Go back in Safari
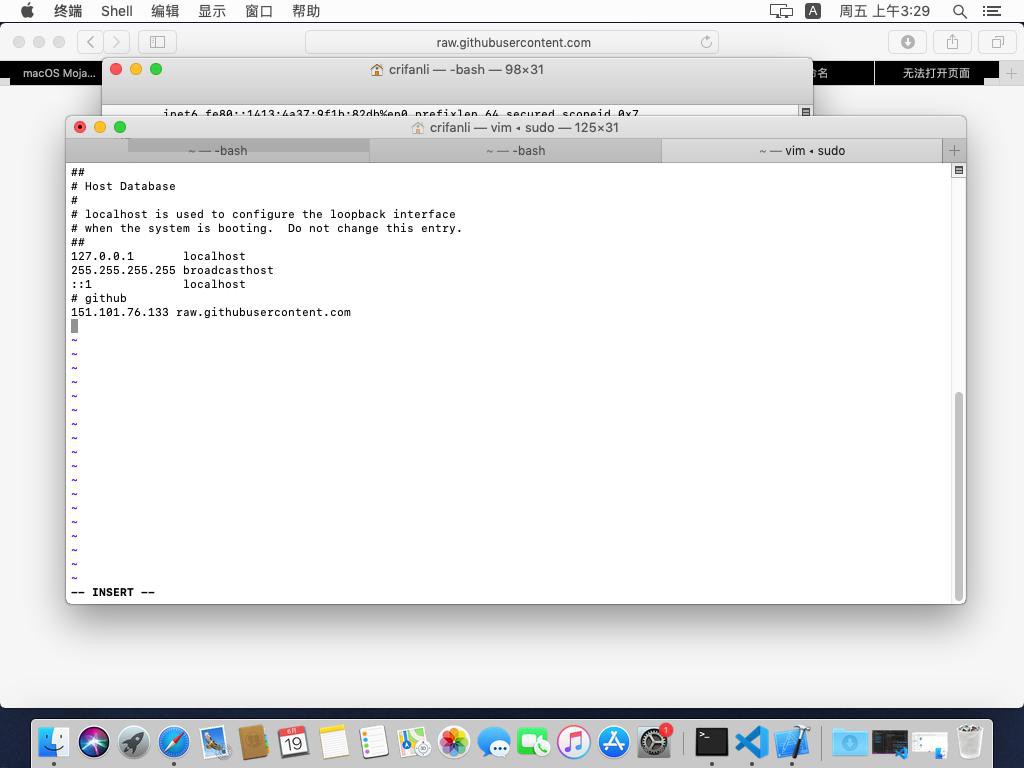Viewport: 1024px width, 768px height. click(x=91, y=42)
